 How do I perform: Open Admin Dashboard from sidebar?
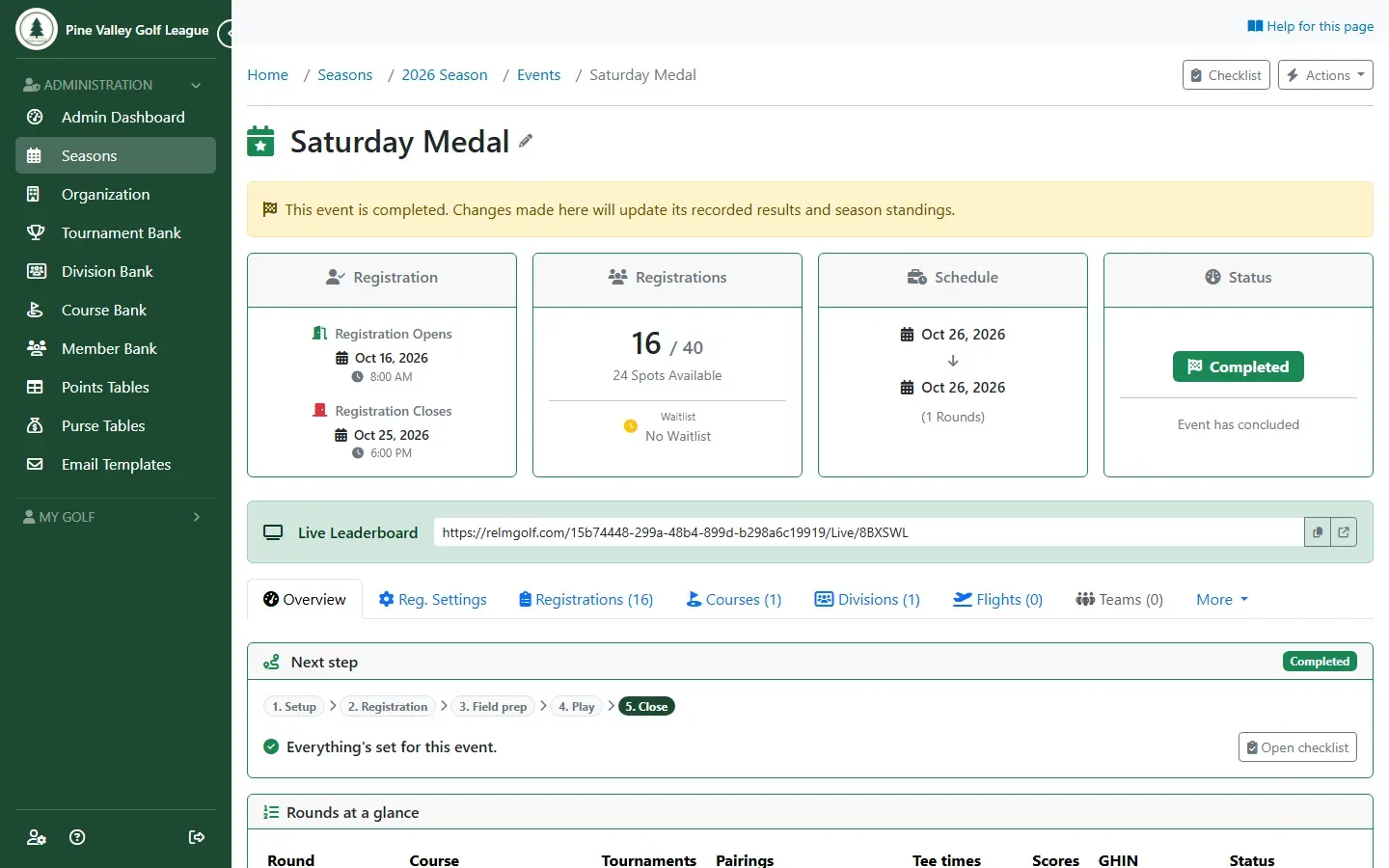click(116, 117)
